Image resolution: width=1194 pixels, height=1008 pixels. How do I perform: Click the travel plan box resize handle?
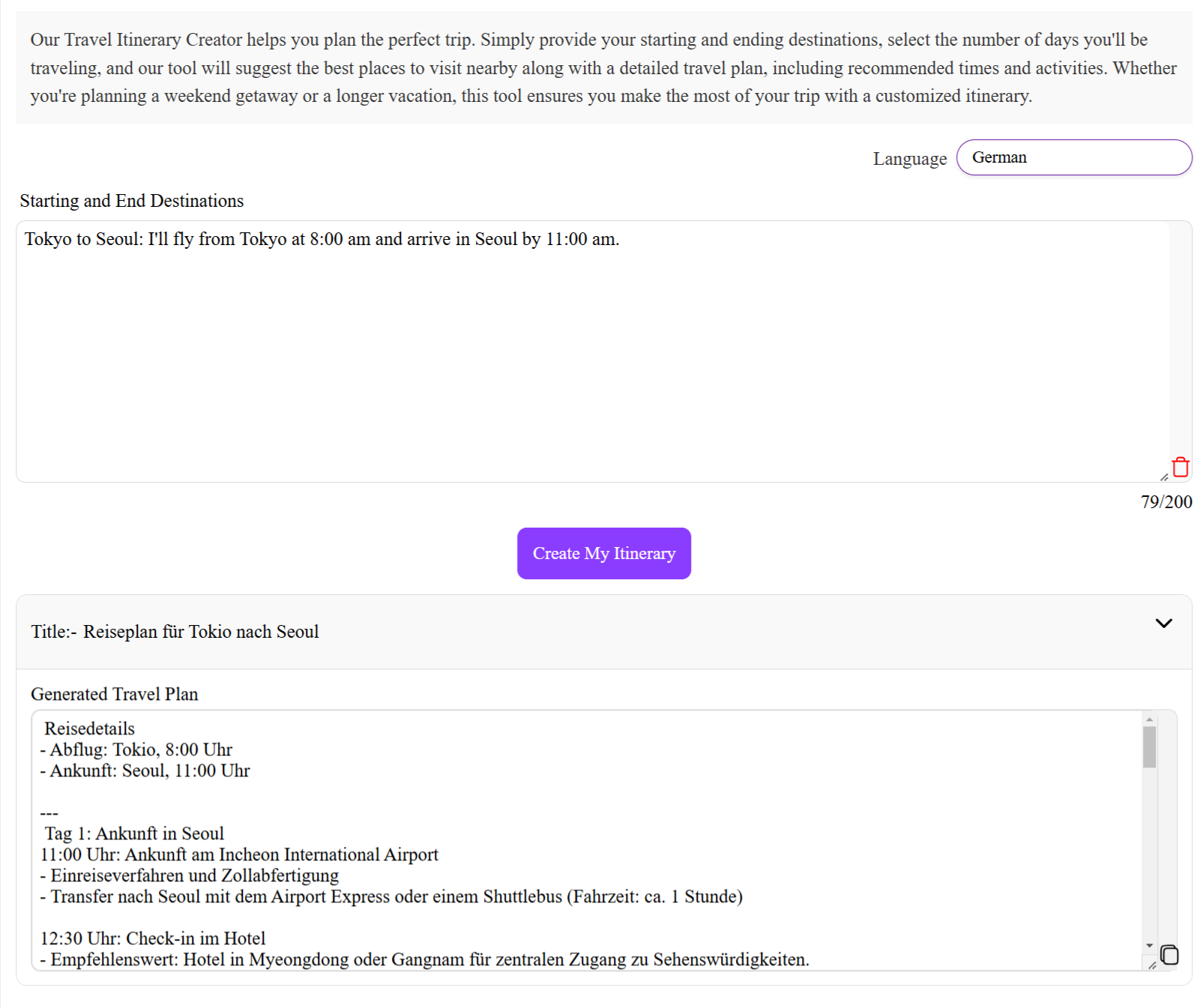pyautogui.click(x=1152, y=965)
